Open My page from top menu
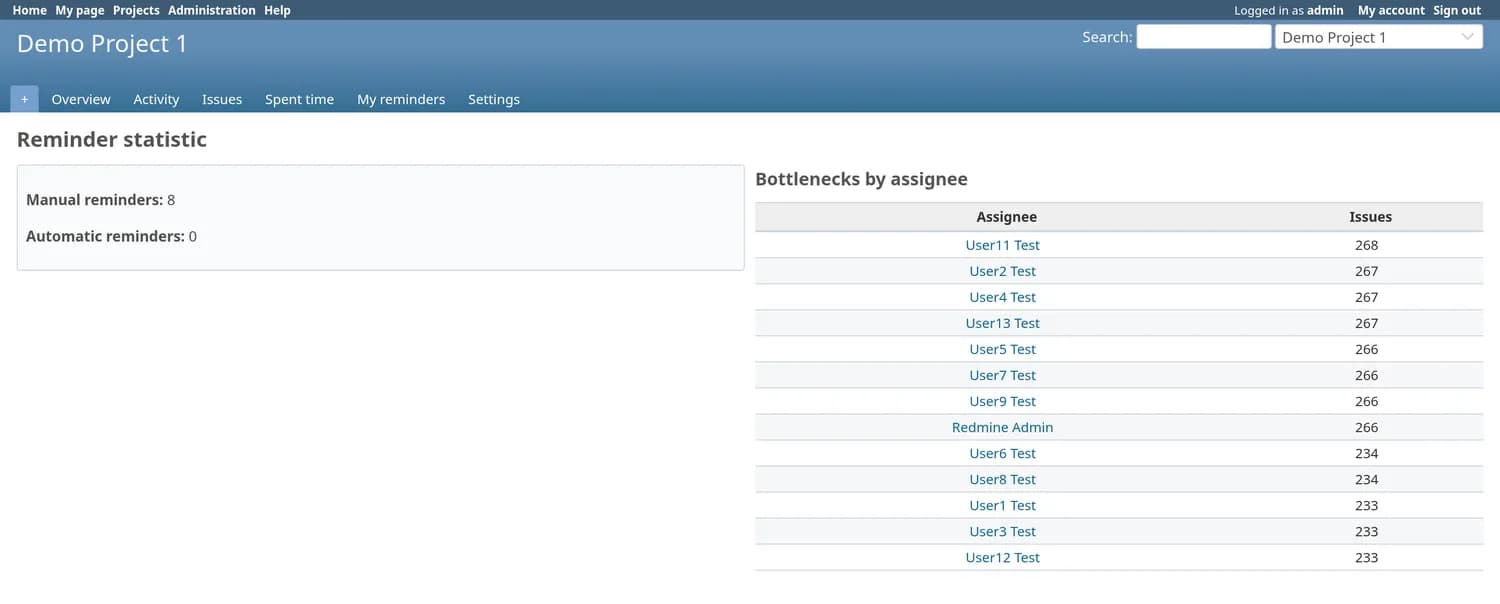1500x604 pixels. point(80,10)
